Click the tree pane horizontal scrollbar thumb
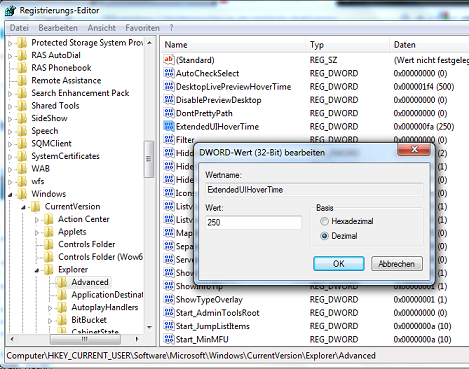This screenshot has height=369, width=469. 85,339
